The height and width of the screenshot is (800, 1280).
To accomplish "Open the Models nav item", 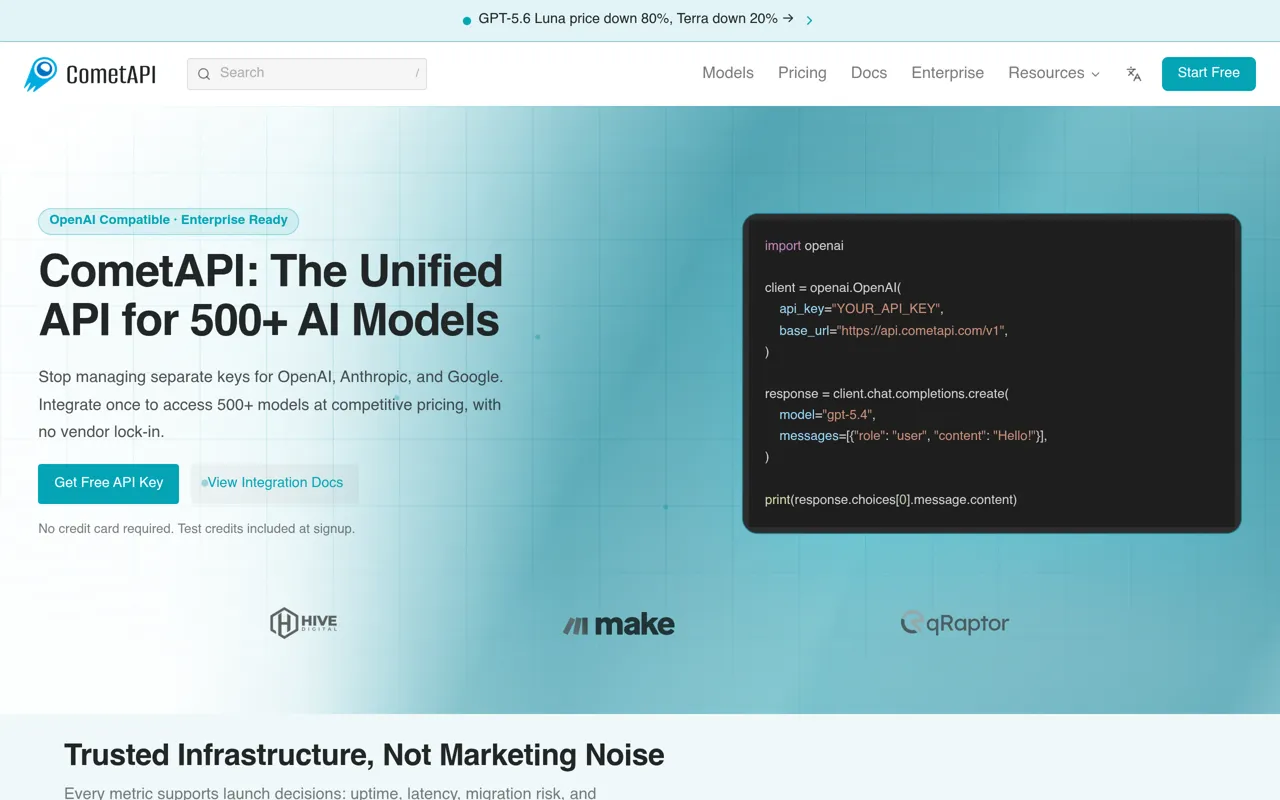I will (728, 73).
